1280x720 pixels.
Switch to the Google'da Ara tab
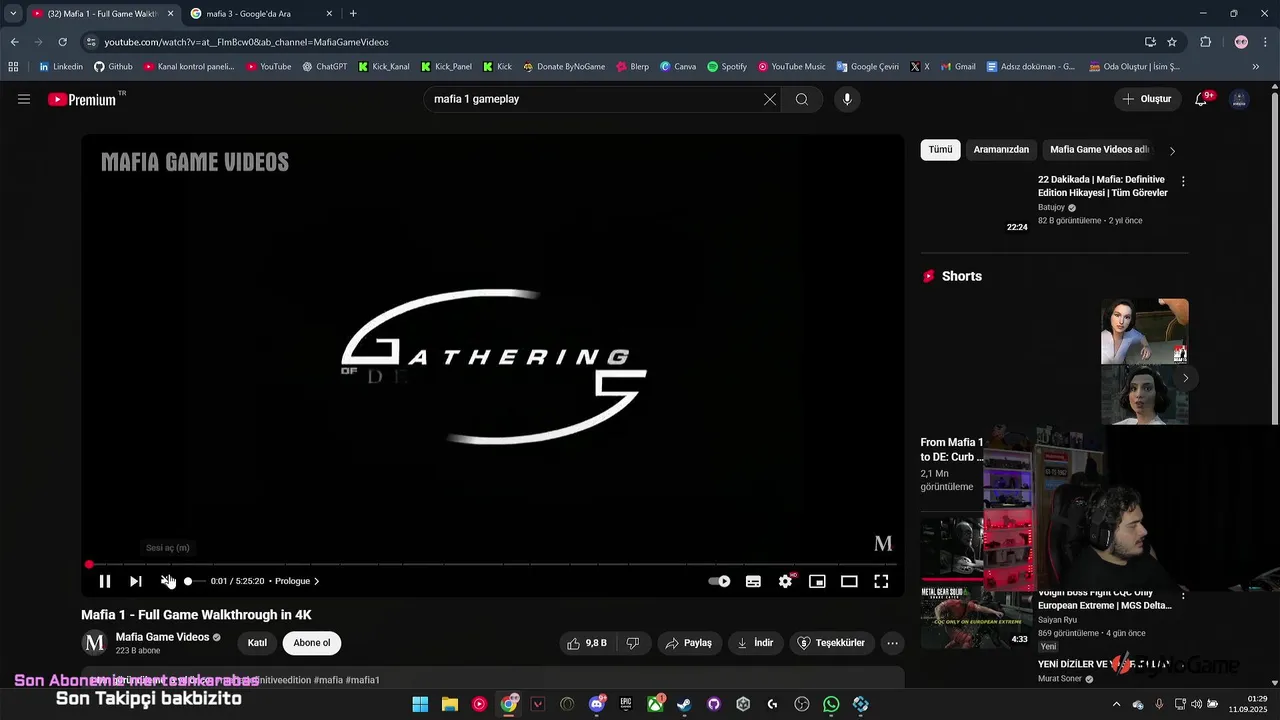[x=260, y=14]
